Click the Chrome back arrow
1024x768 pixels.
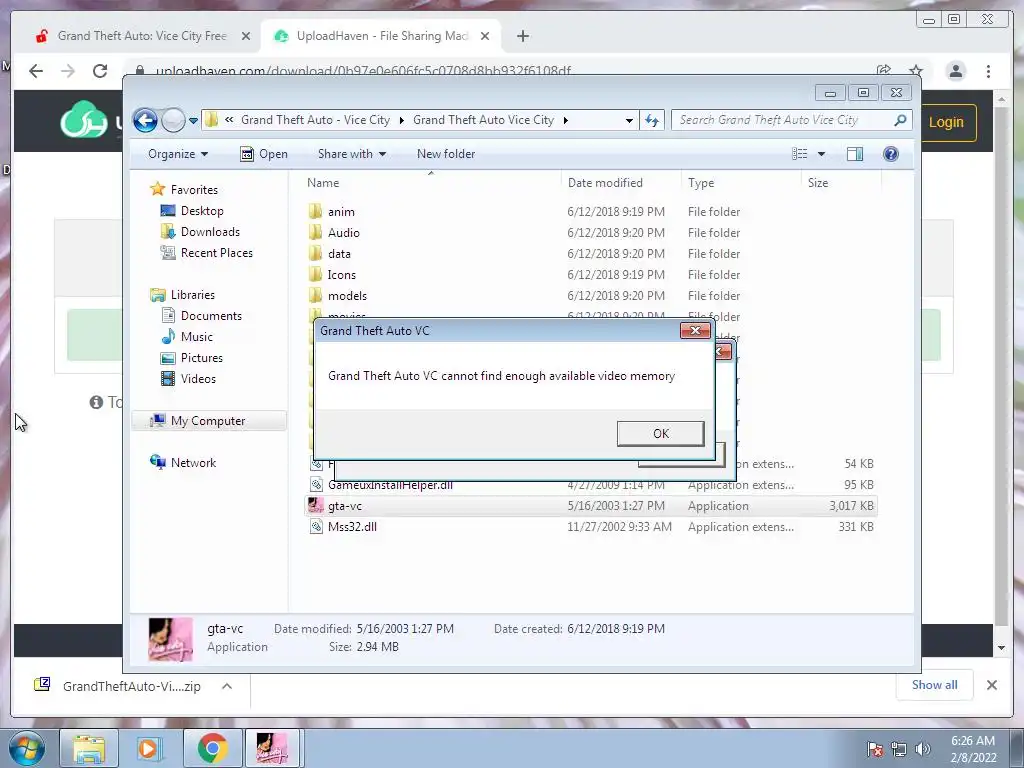pyautogui.click(x=37, y=71)
